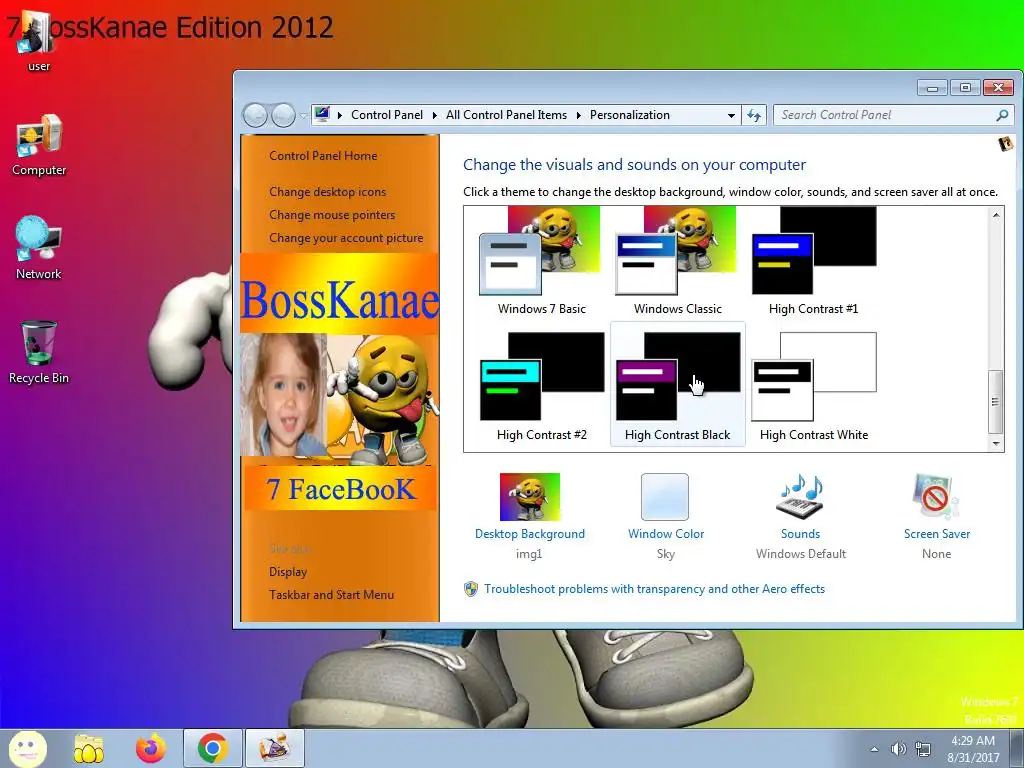Click the Back navigation button
The width and height of the screenshot is (1024, 768).
(x=255, y=116)
